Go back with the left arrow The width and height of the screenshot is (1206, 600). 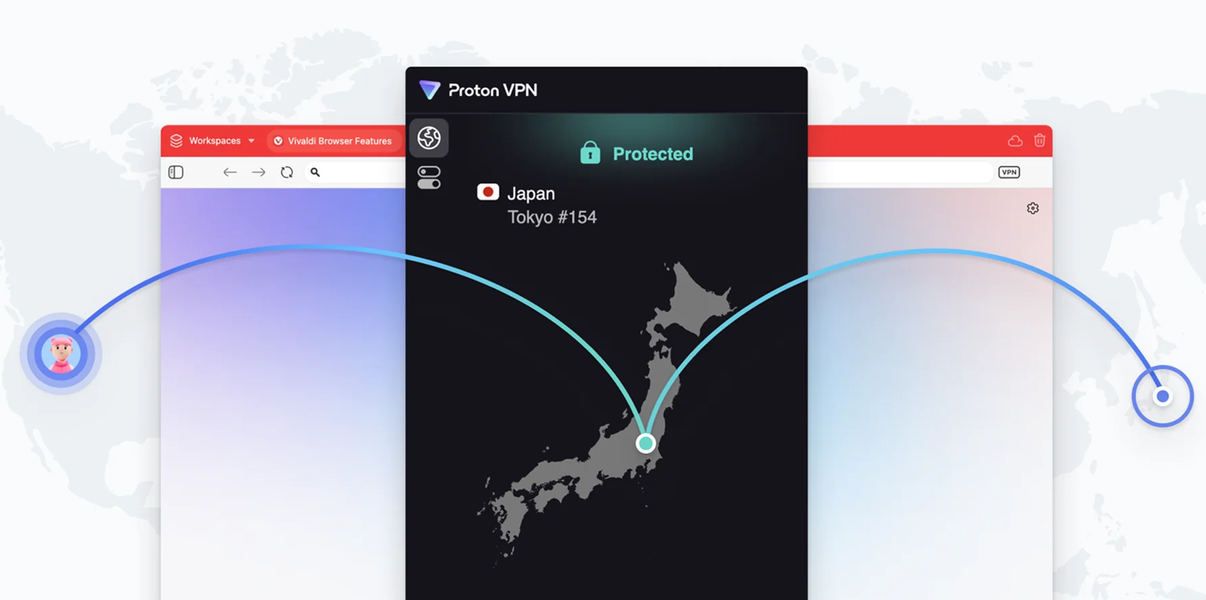[x=230, y=172]
